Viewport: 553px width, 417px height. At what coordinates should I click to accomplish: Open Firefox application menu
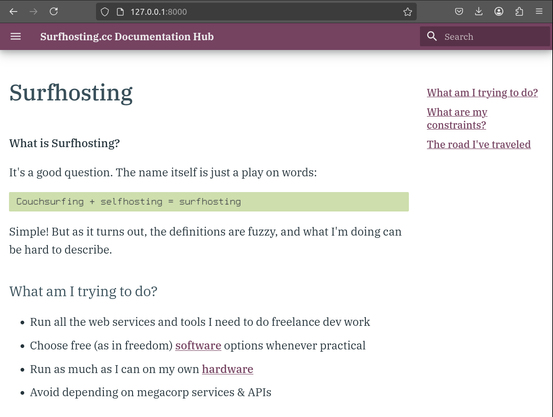pyautogui.click(x=539, y=12)
